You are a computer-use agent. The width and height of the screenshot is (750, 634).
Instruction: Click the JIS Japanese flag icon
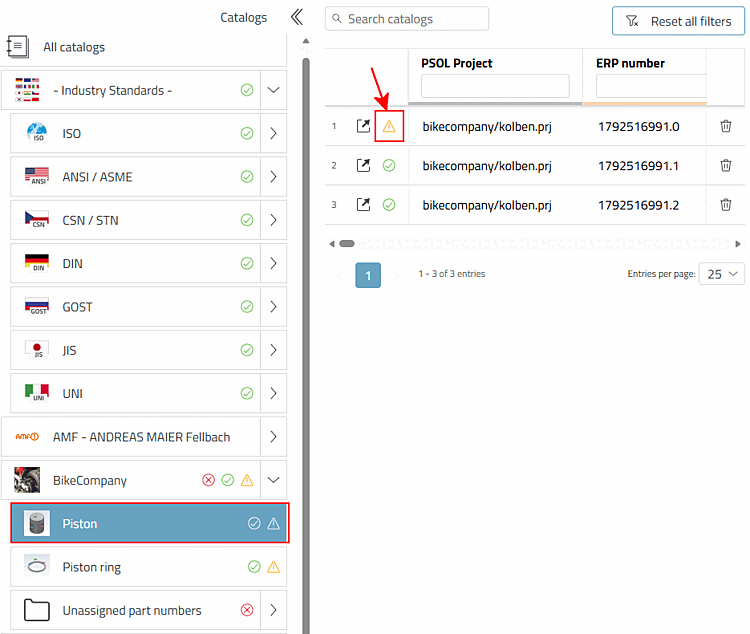pos(37,350)
